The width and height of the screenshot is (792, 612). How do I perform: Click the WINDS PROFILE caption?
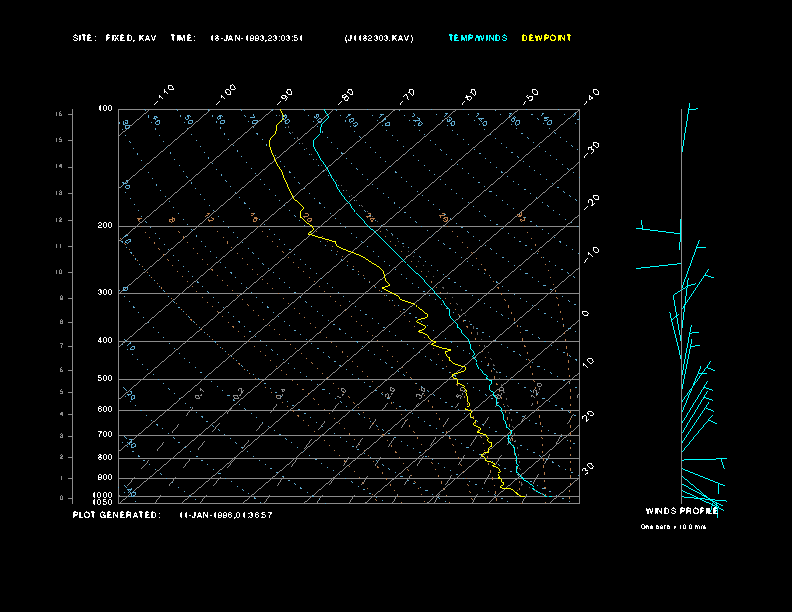click(x=682, y=510)
